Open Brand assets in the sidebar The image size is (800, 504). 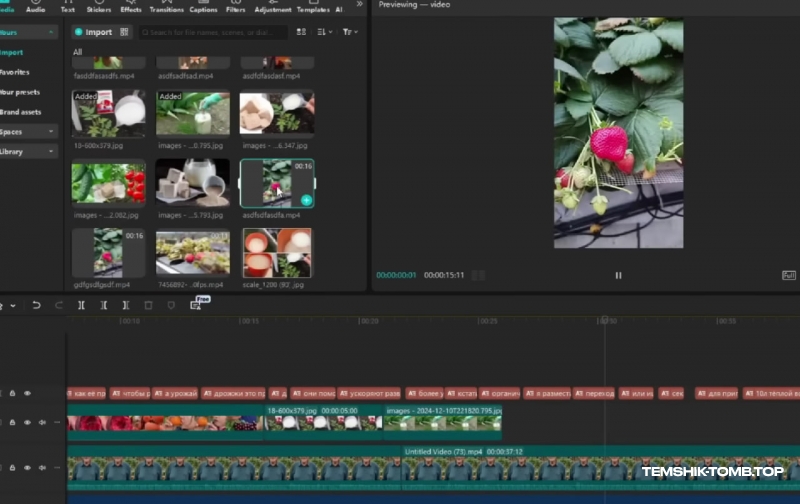click(21, 111)
